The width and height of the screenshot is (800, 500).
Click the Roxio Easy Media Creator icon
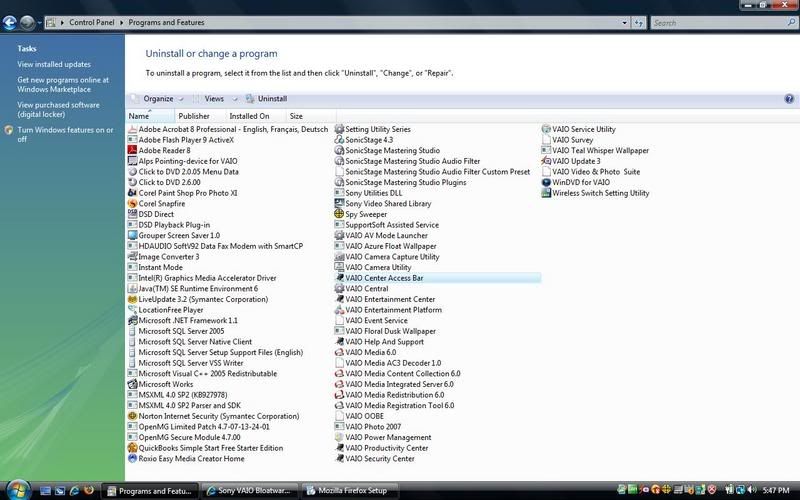(x=132, y=459)
